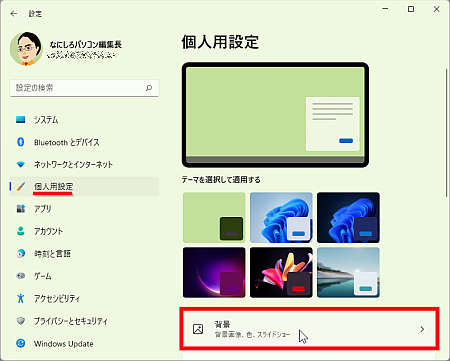
Task: Click the user profile avatar picture
Action: pos(26,49)
